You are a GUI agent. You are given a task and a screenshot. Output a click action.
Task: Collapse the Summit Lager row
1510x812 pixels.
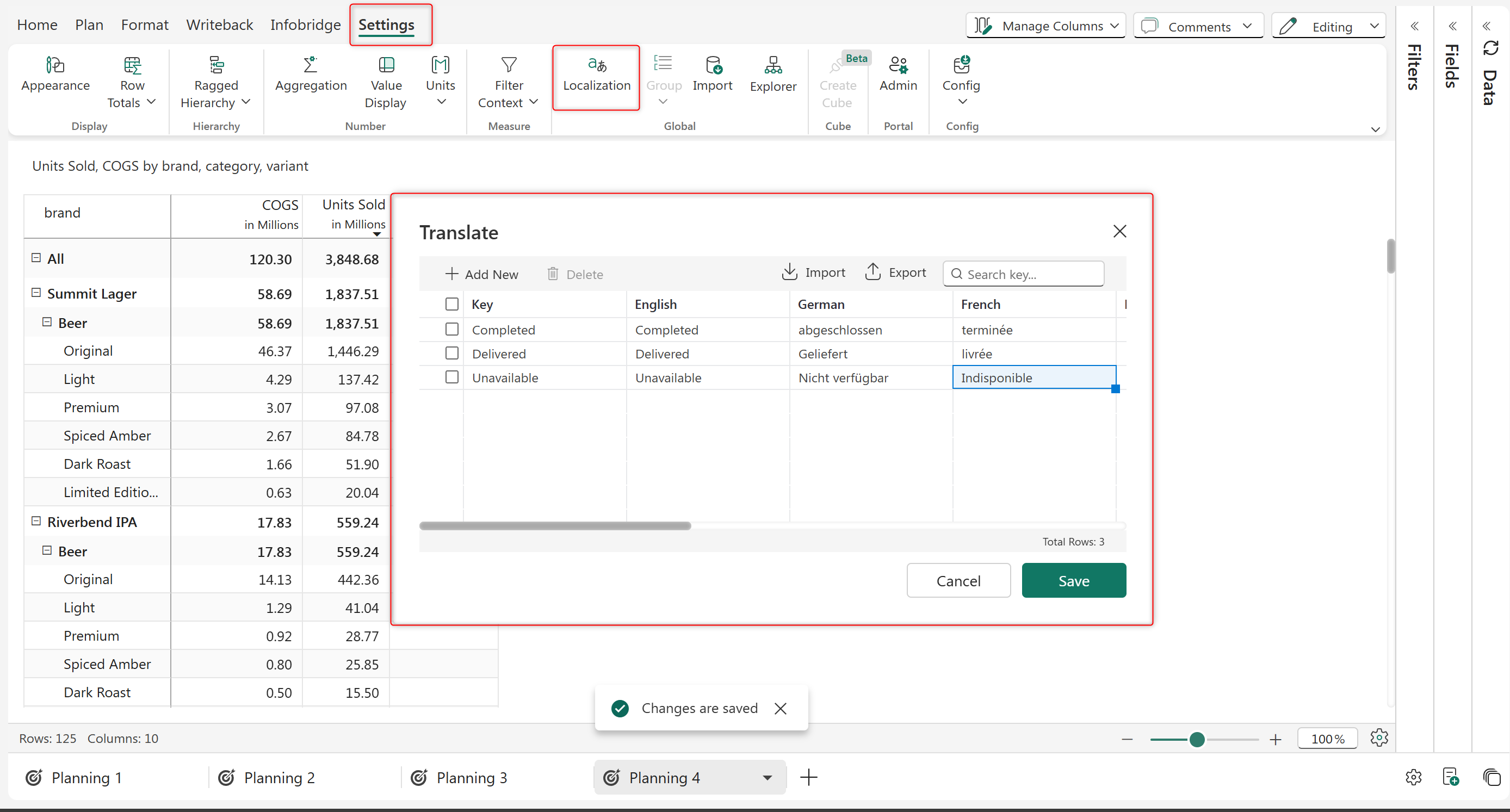click(x=36, y=293)
